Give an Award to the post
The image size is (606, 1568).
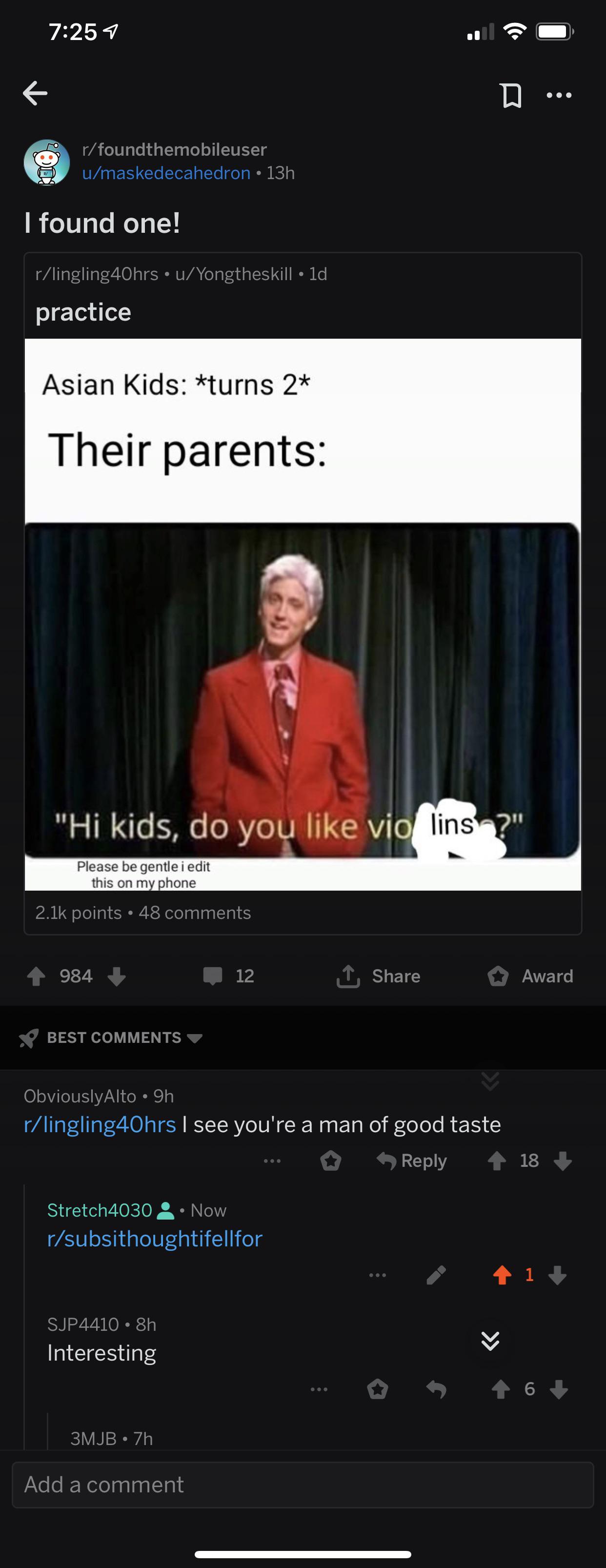pyautogui.click(x=530, y=976)
